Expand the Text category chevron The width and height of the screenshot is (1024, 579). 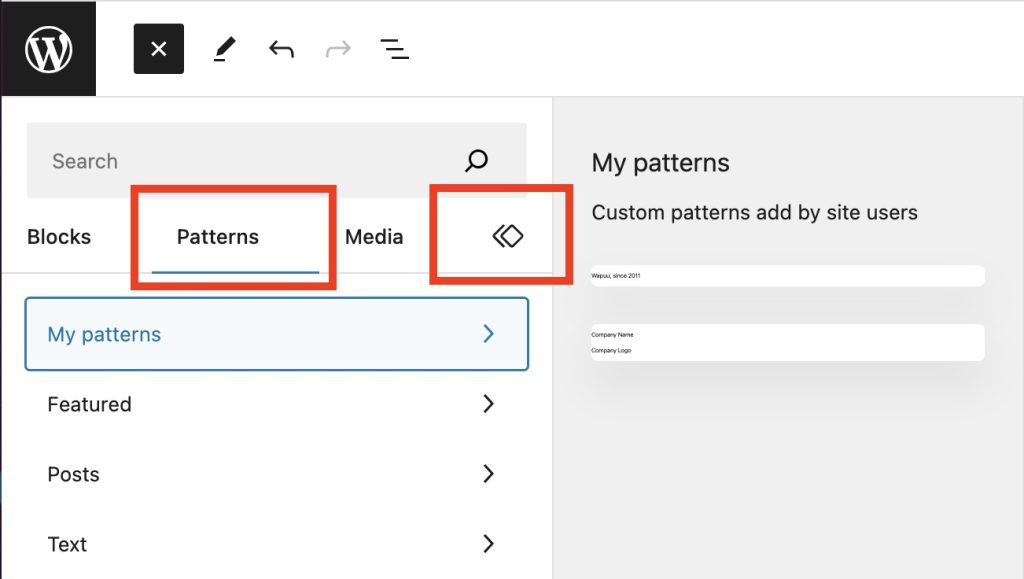pyautogui.click(x=489, y=544)
